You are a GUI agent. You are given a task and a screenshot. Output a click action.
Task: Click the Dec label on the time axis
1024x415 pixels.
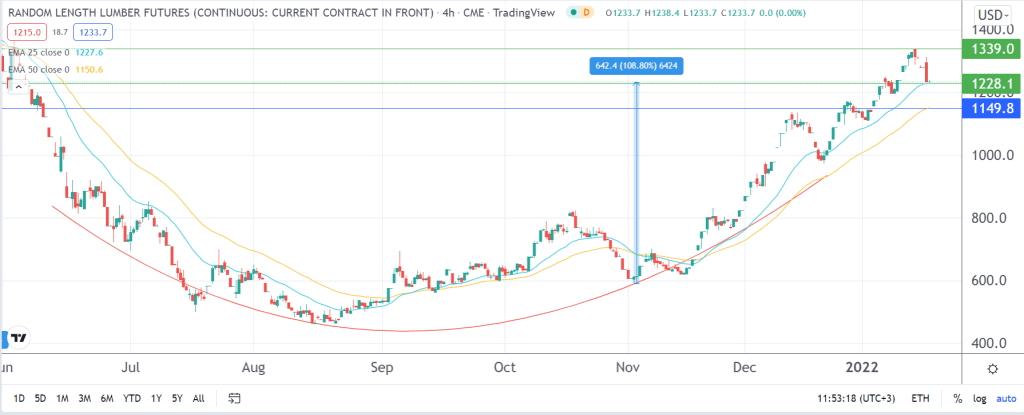pyautogui.click(x=744, y=369)
